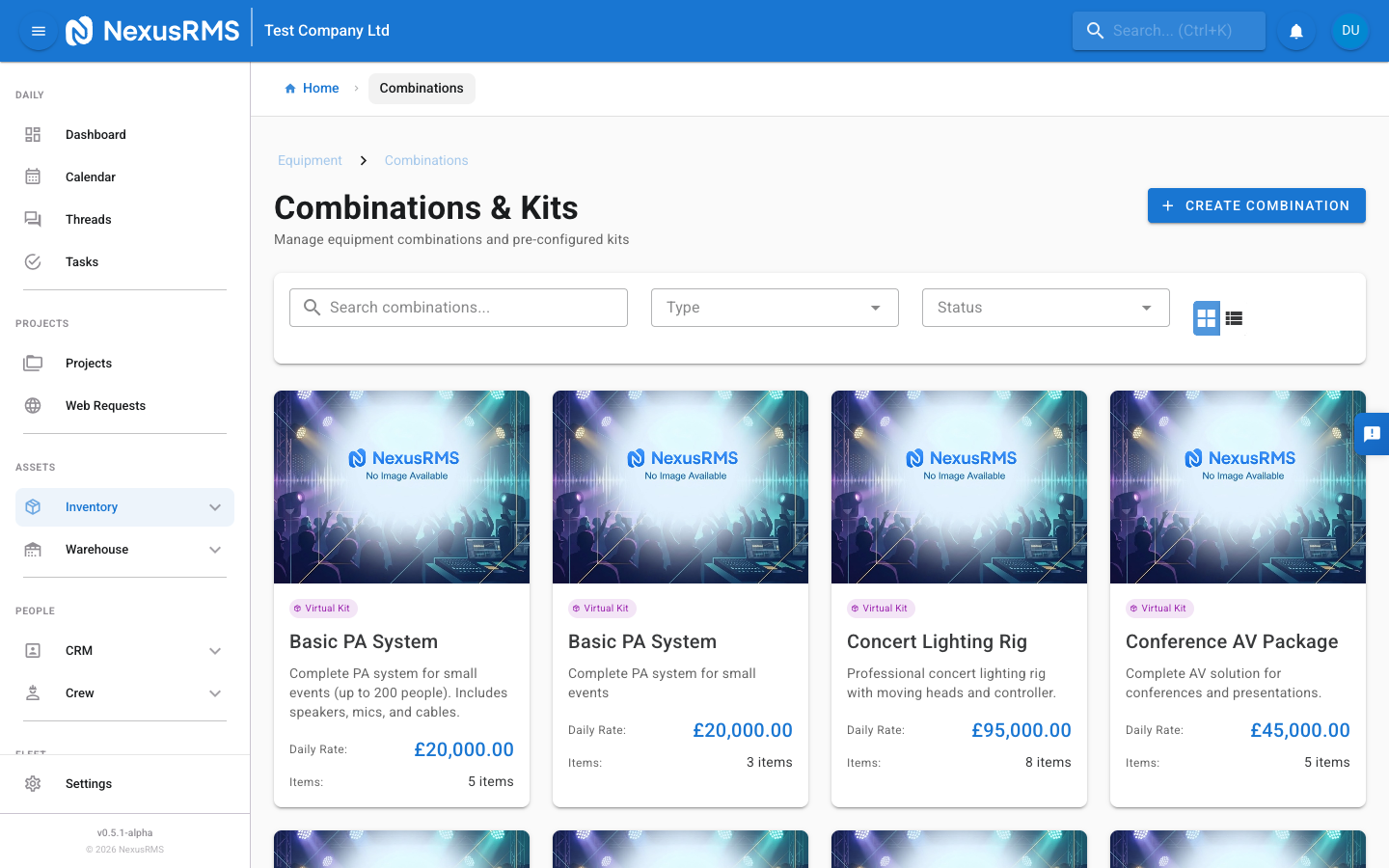Select the Calendar icon in the sidebar
Viewport: 1389px width, 868px height.
pos(34,176)
